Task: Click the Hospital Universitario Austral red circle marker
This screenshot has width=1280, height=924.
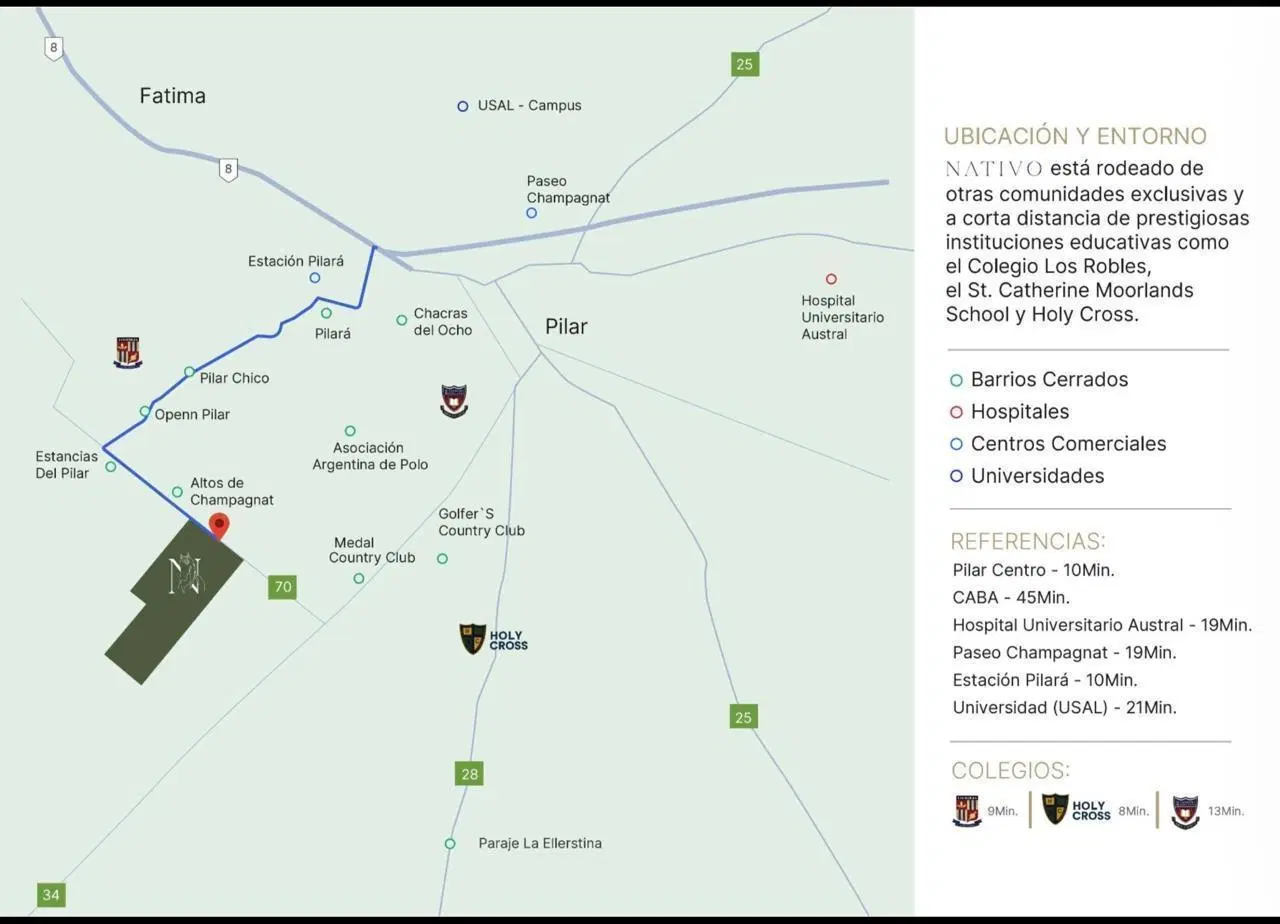Action: coord(831,279)
